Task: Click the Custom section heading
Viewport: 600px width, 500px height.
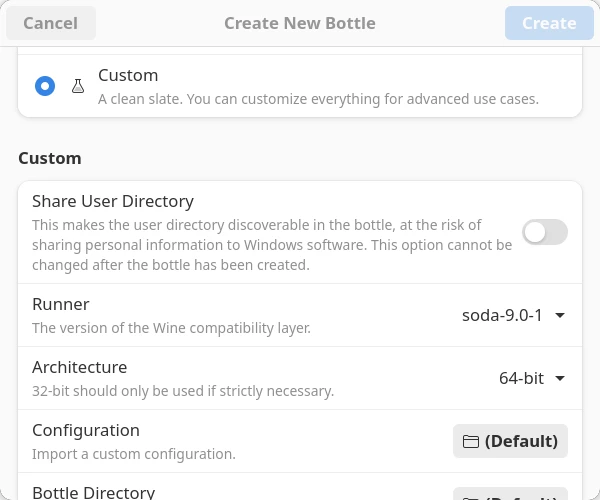Action: 50,158
